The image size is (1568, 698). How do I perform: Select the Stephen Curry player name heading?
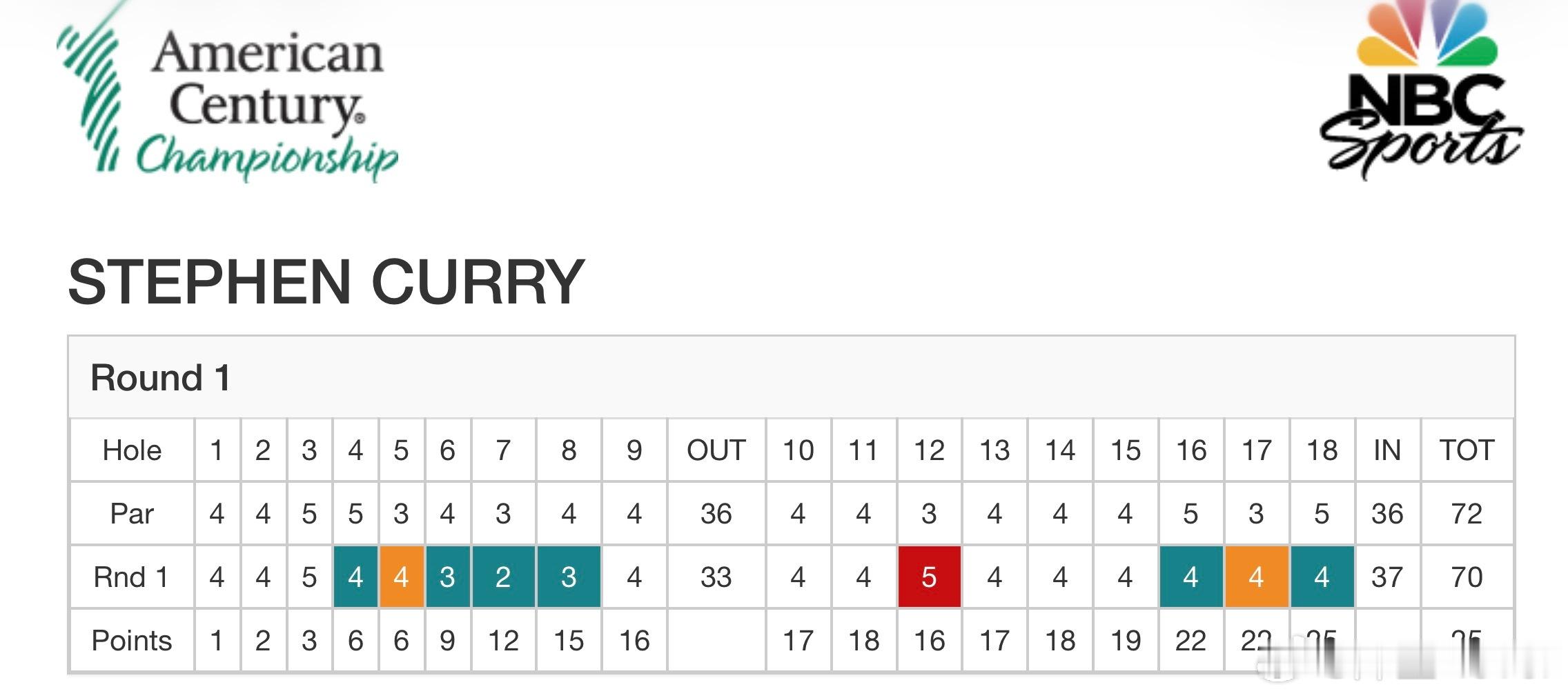[326, 281]
